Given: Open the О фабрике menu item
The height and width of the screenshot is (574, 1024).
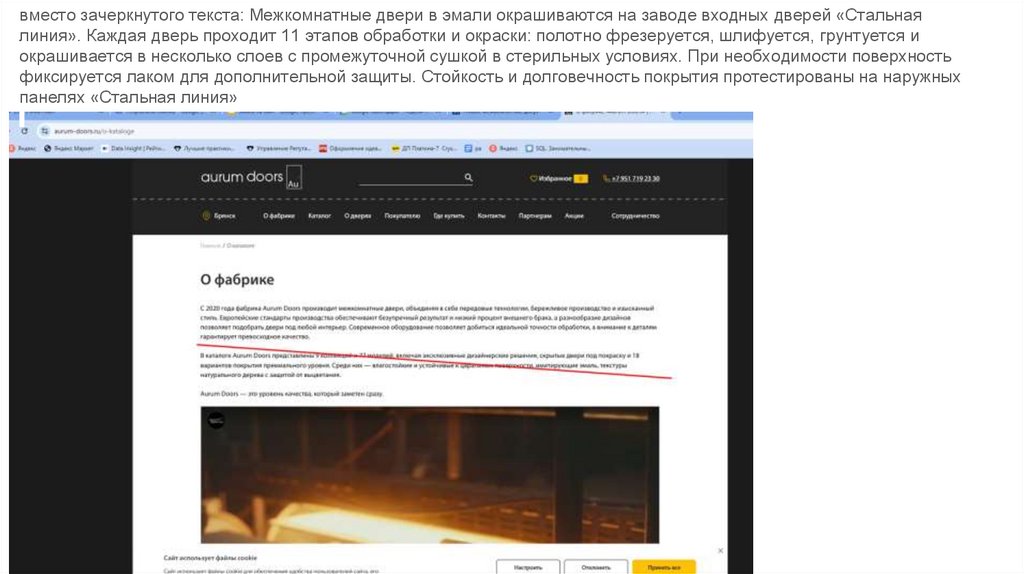Looking at the screenshot, I should (279, 215).
